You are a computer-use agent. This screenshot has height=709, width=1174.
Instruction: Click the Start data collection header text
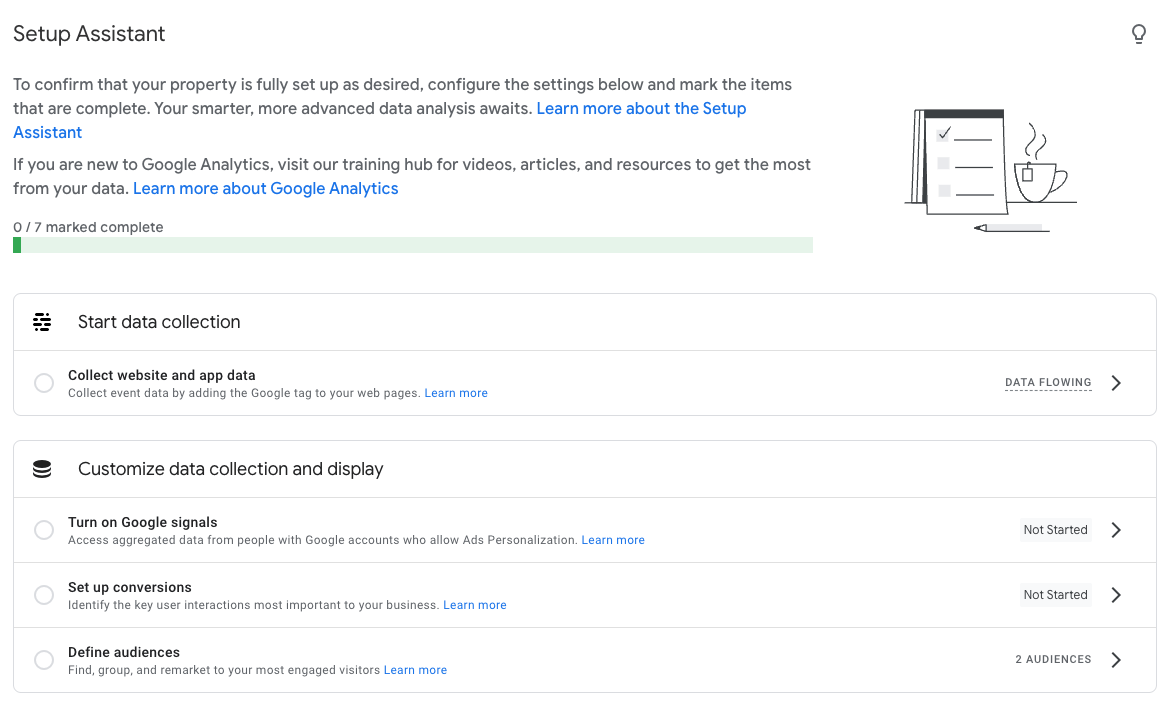pos(159,322)
